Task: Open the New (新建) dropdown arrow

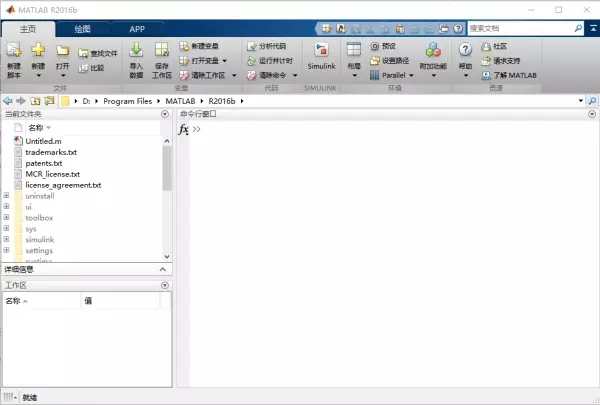Action: tap(38, 75)
